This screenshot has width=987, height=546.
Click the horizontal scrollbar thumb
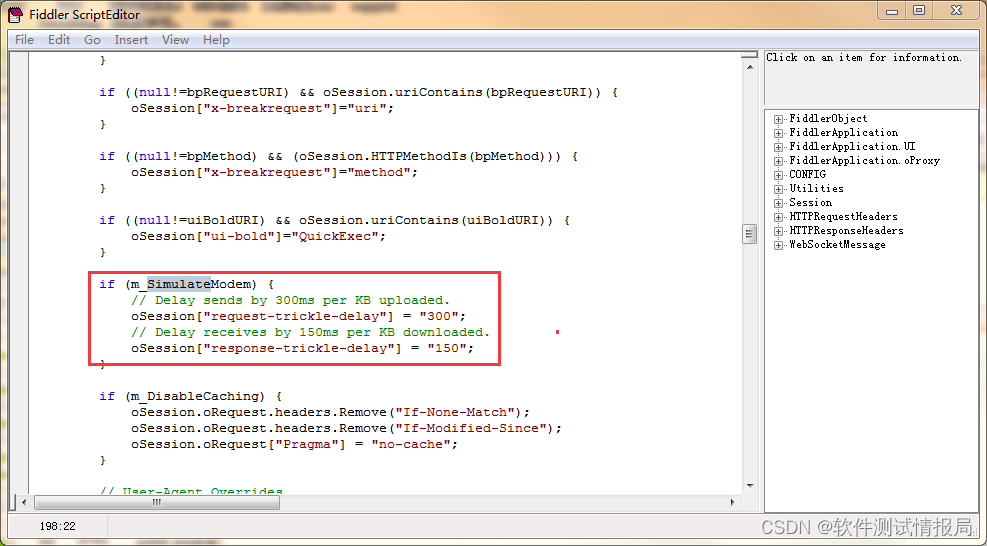[157, 503]
